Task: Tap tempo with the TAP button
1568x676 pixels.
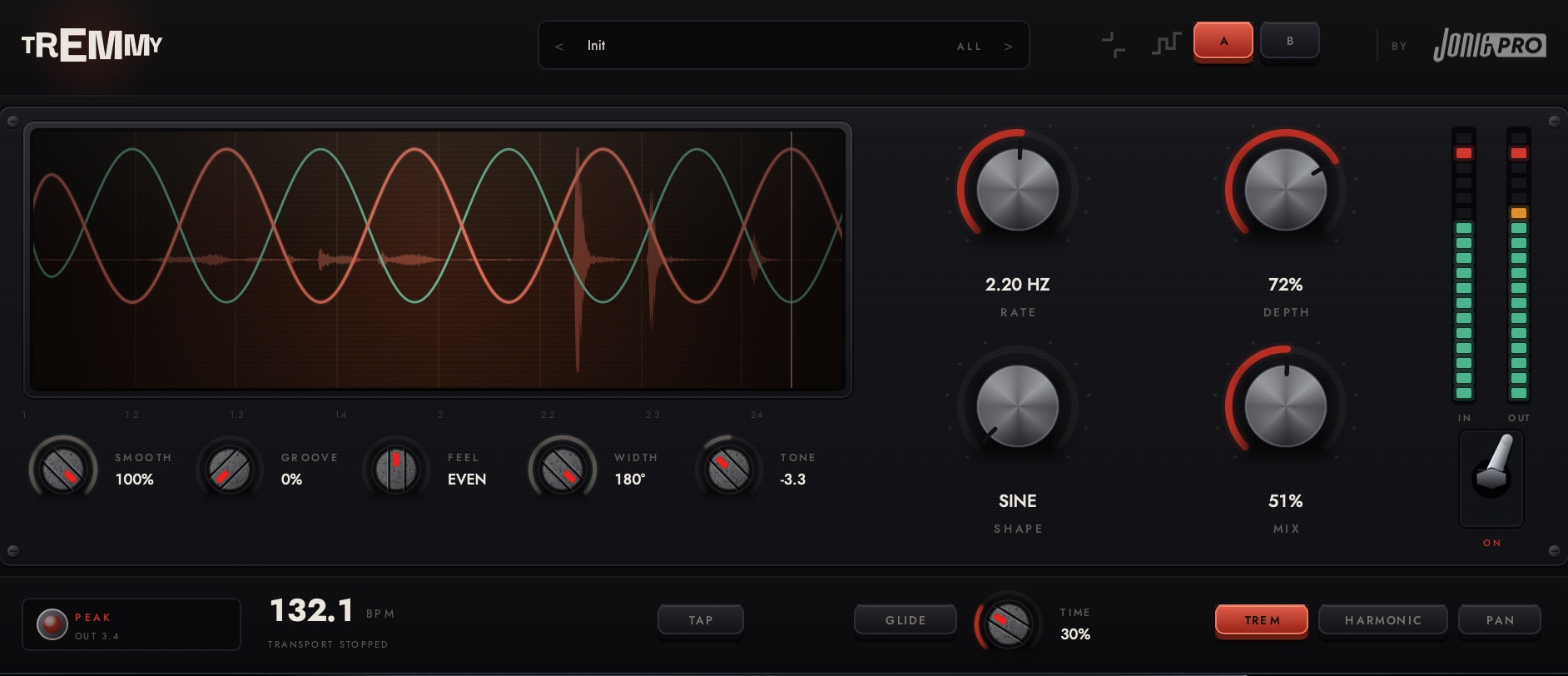Action: [700, 620]
